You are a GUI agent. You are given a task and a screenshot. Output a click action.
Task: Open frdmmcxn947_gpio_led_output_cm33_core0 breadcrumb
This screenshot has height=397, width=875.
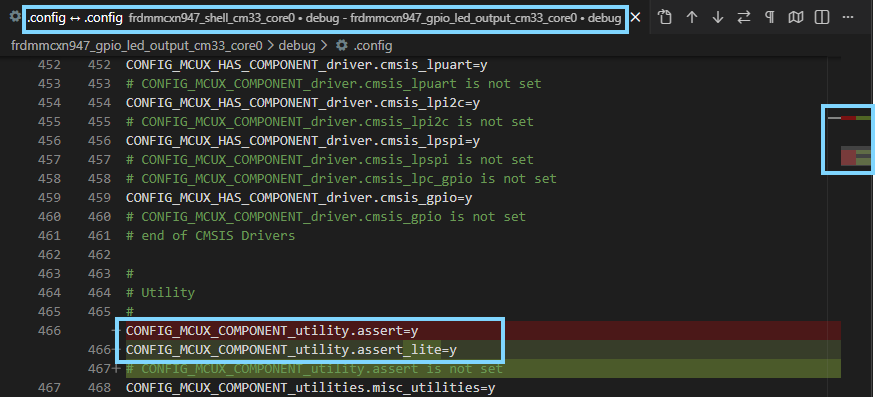137,45
